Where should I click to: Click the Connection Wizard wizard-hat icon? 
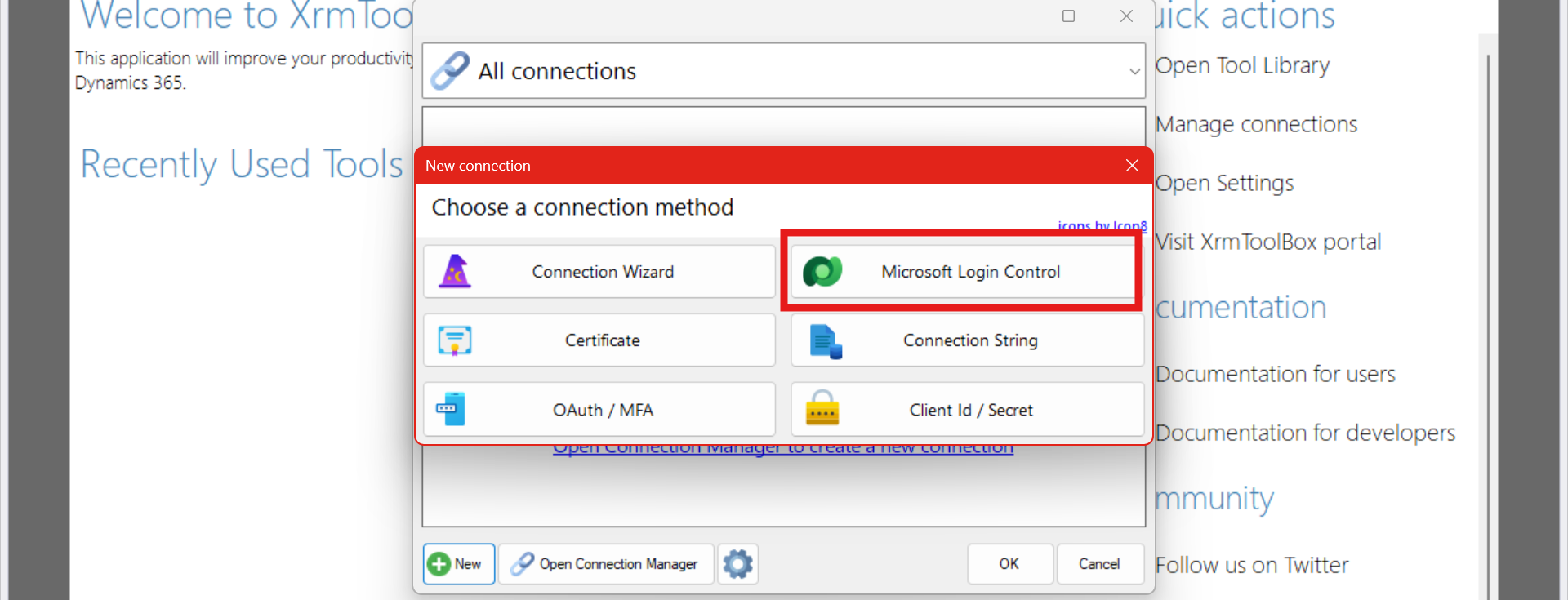point(455,272)
